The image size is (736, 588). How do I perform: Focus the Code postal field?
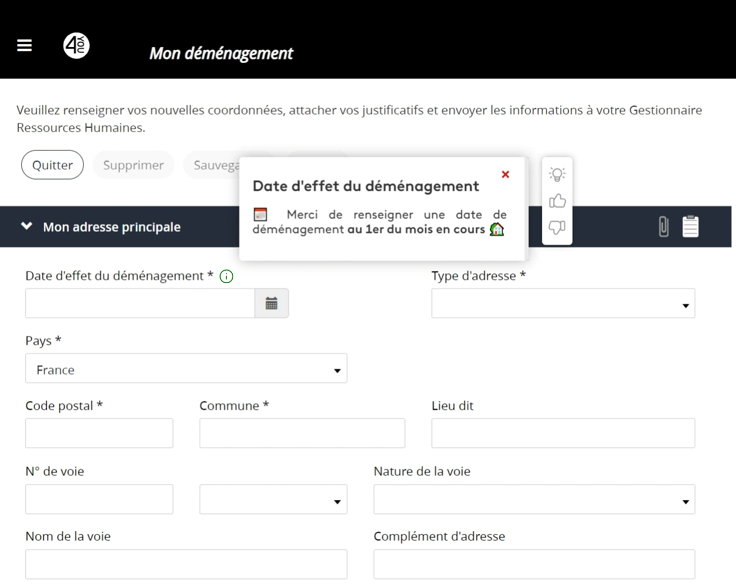99,433
